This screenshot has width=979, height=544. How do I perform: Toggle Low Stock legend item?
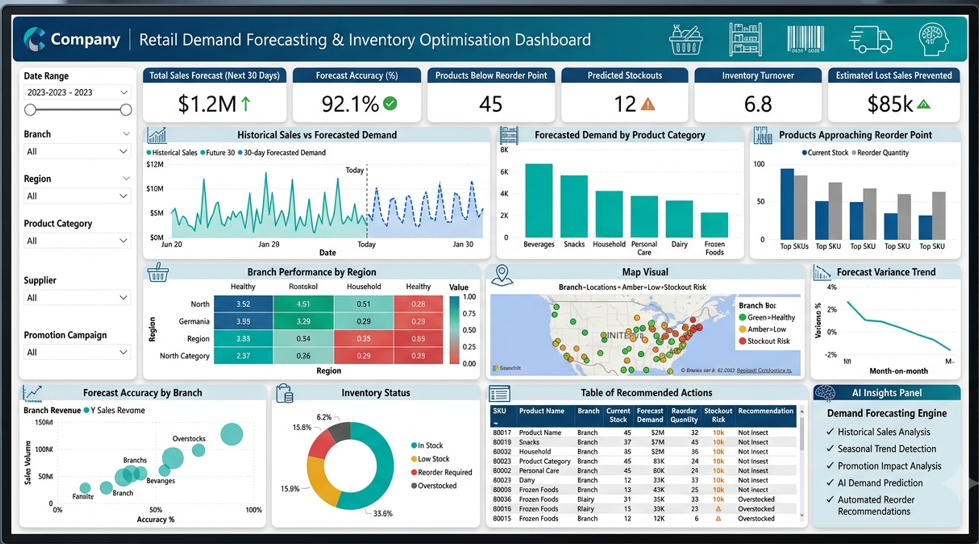click(430, 458)
